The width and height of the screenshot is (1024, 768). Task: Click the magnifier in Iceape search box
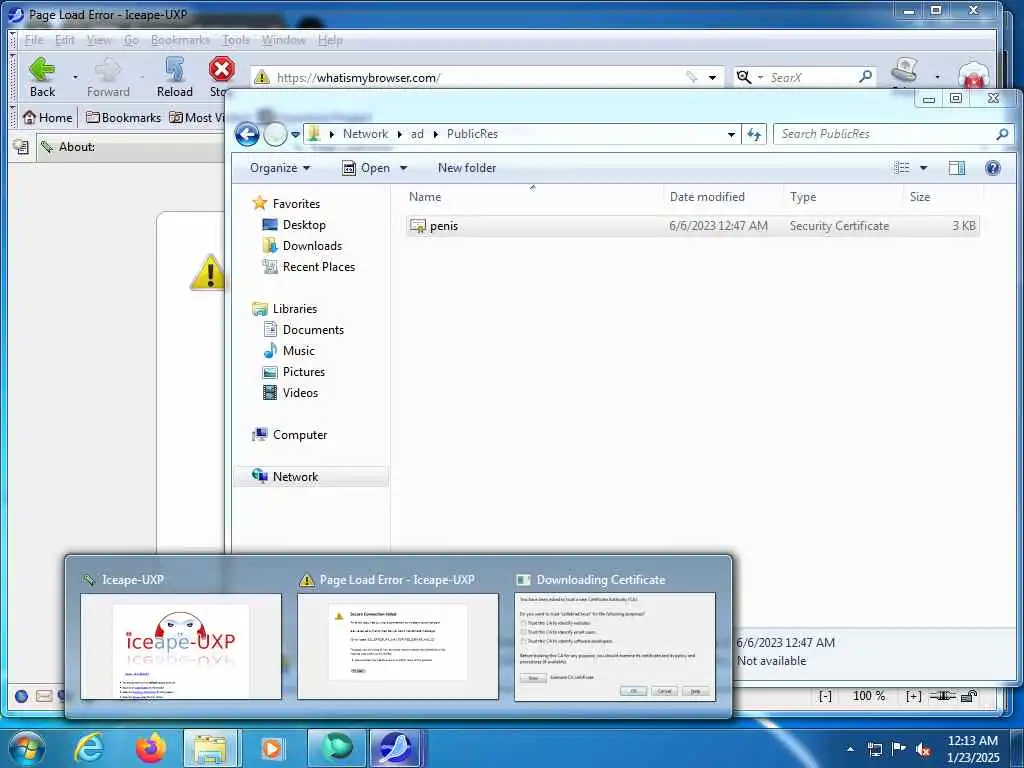click(x=865, y=76)
